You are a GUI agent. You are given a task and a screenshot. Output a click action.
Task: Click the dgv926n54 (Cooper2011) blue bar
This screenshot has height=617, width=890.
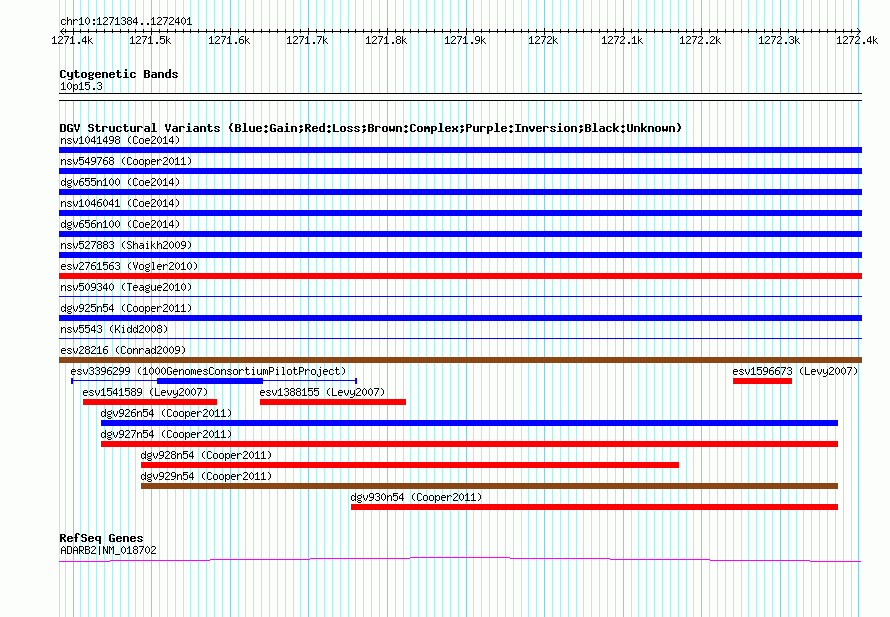tap(469, 423)
